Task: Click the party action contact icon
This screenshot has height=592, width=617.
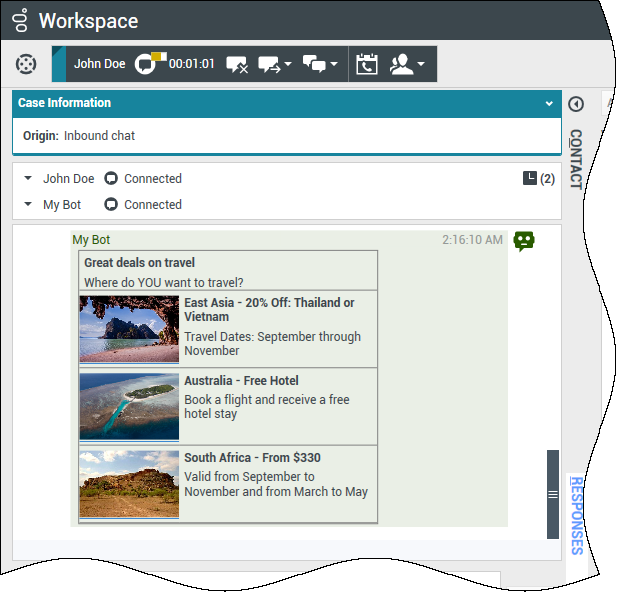Action: tap(402, 64)
